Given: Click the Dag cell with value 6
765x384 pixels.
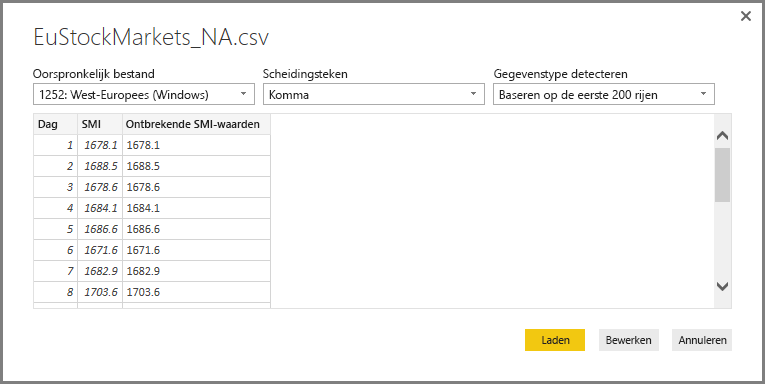Looking at the screenshot, I should coord(55,250).
